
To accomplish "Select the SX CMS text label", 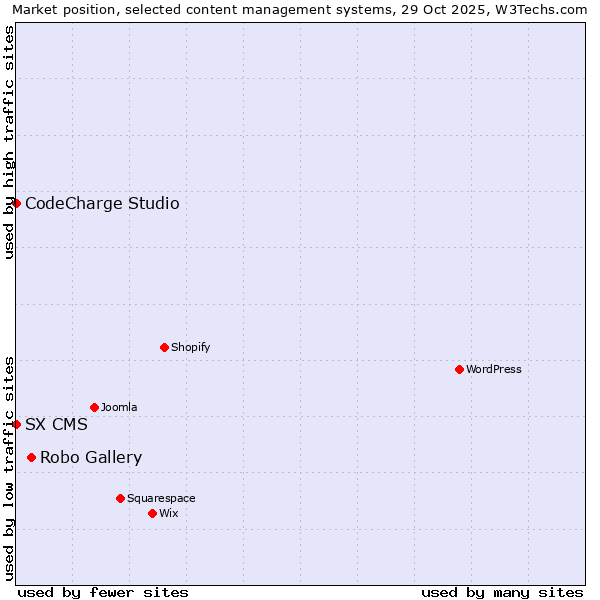I will 56,425.
